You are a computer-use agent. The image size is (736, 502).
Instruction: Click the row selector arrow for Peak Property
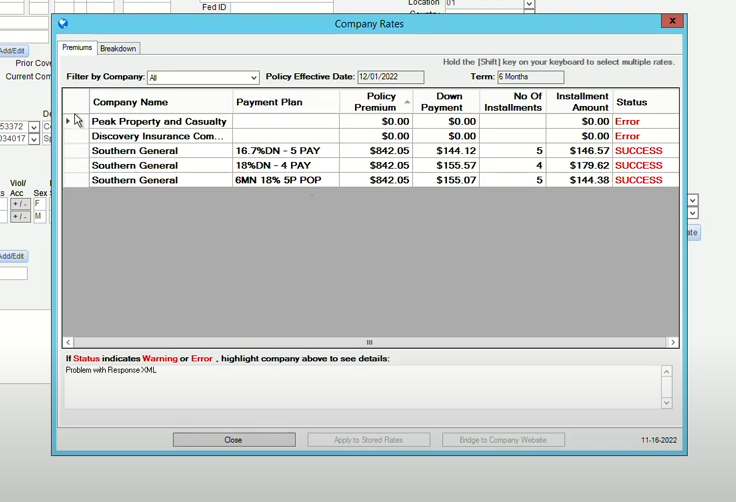point(68,121)
